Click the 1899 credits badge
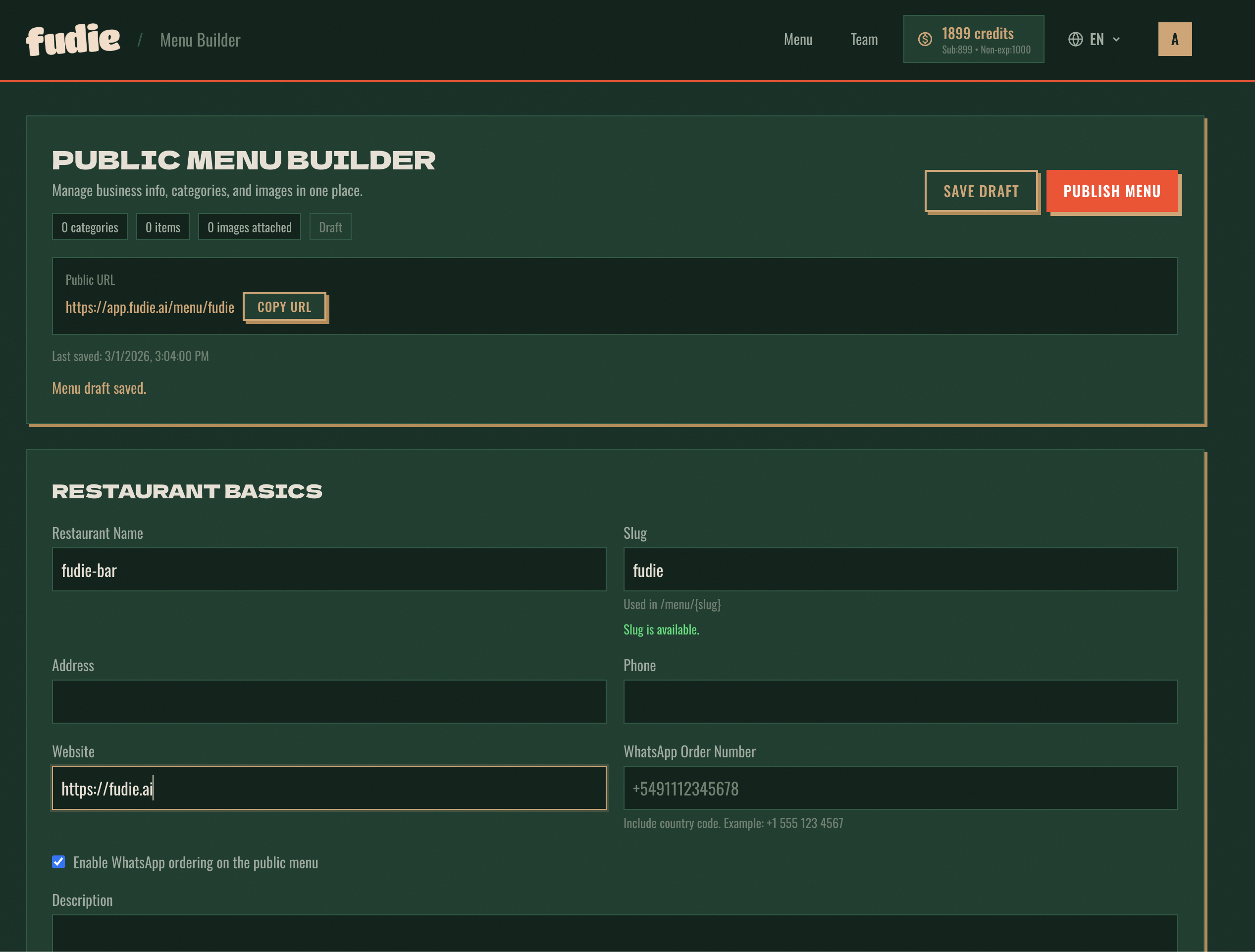The width and height of the screenshot is (1255, 952). tap(974, 39)
